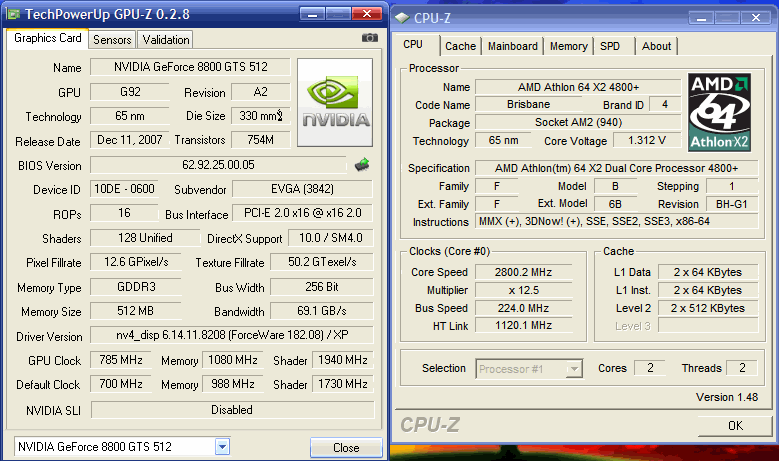Click the L1 Data value 2 x 64 KBytes
The image size is (779, 461).
pyautogui.click(x=708, y=272)
